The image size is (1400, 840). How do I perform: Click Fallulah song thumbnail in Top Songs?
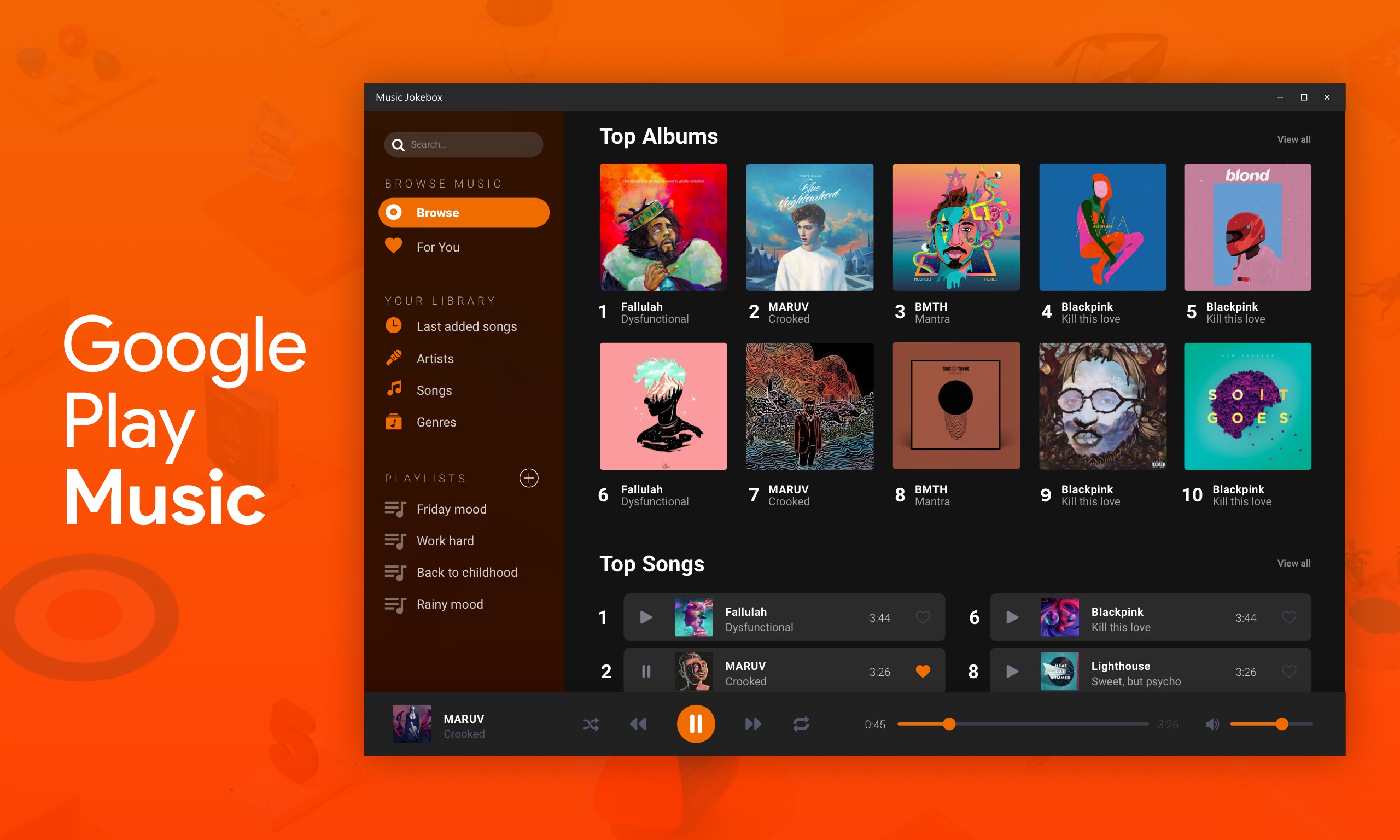pyautogui.click(x=694, y=617)
